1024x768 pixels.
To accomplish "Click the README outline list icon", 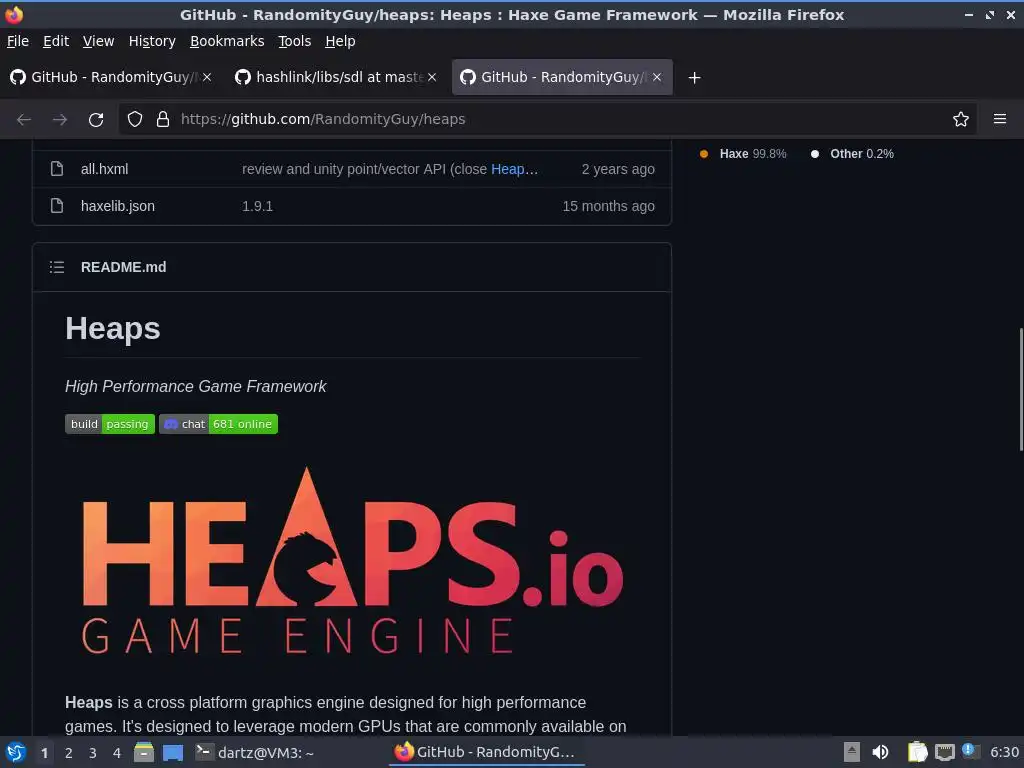I will pos(57,267).
